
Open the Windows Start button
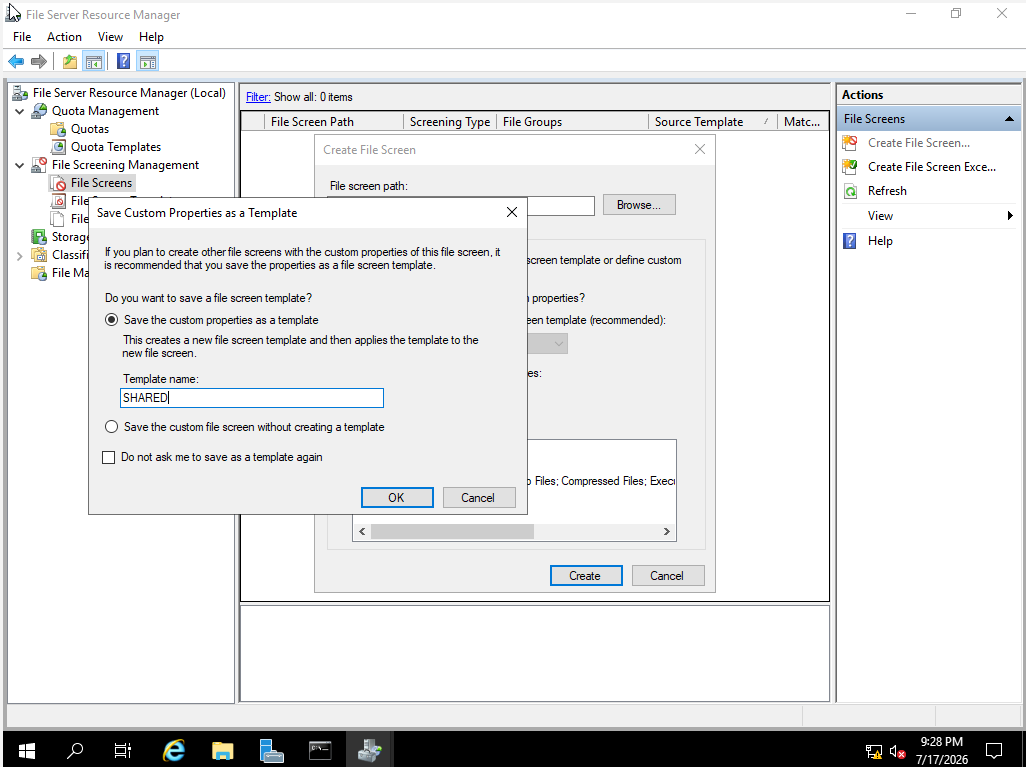26,750
